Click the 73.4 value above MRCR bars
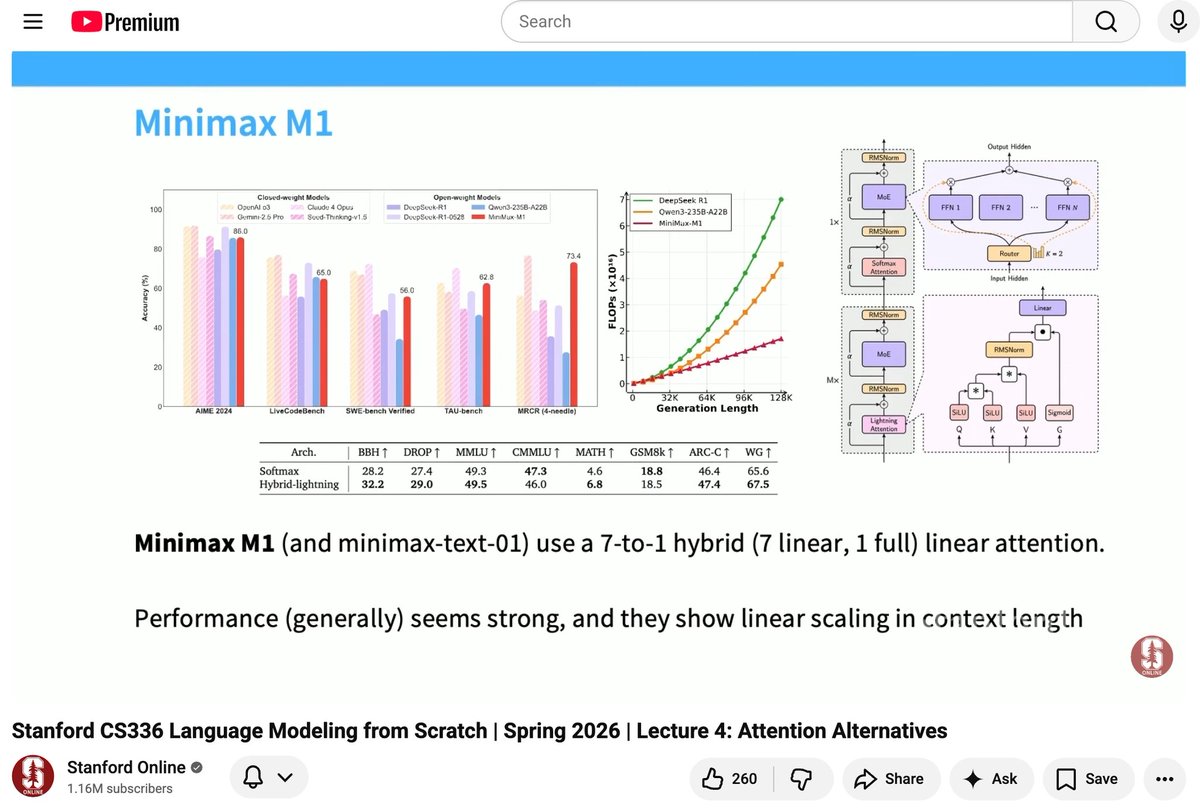 tap(573, 256)
